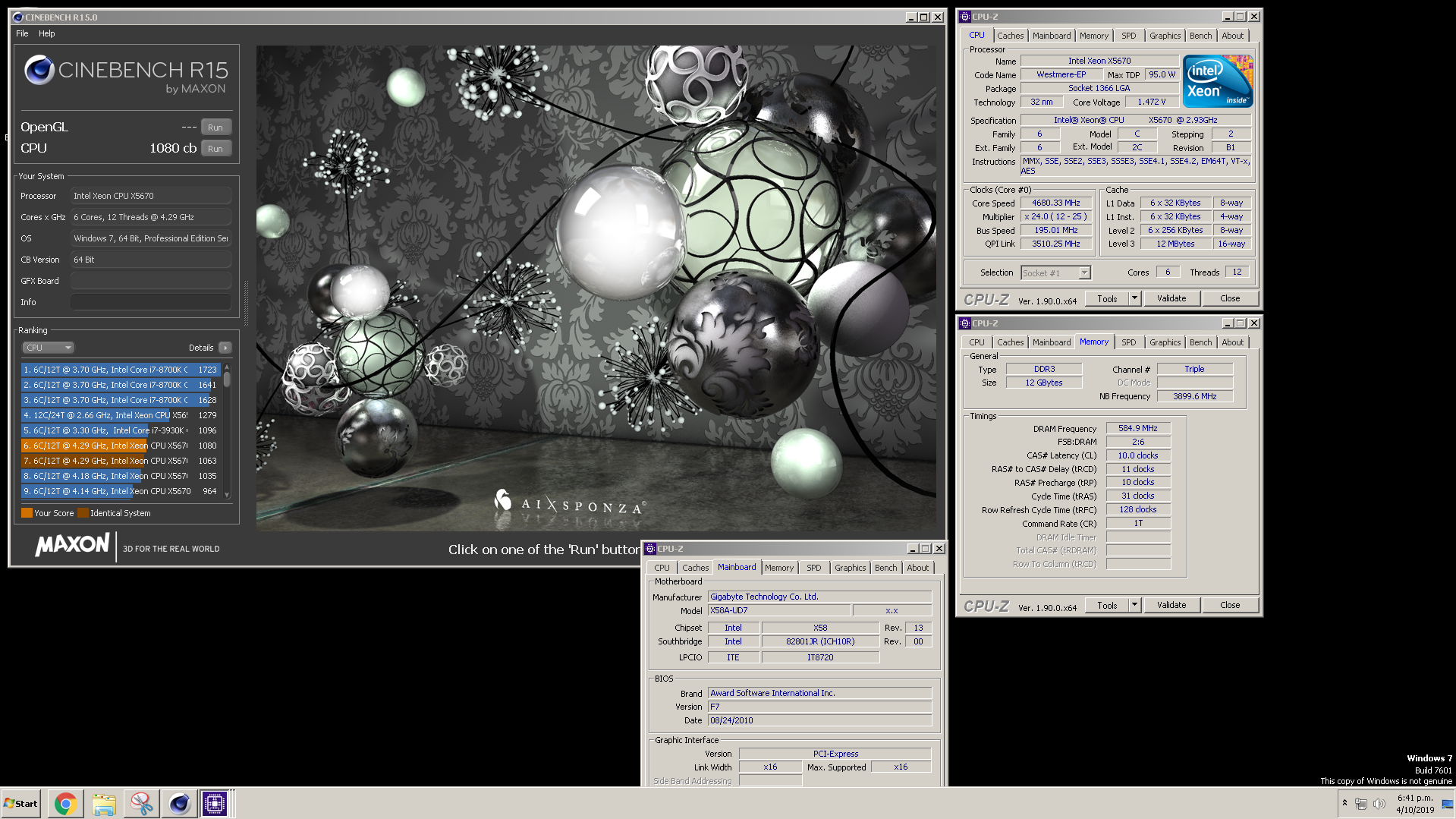The image size is (1456, 819).
Task: Click the Info field in Your System
Action: tap(151, 302)
